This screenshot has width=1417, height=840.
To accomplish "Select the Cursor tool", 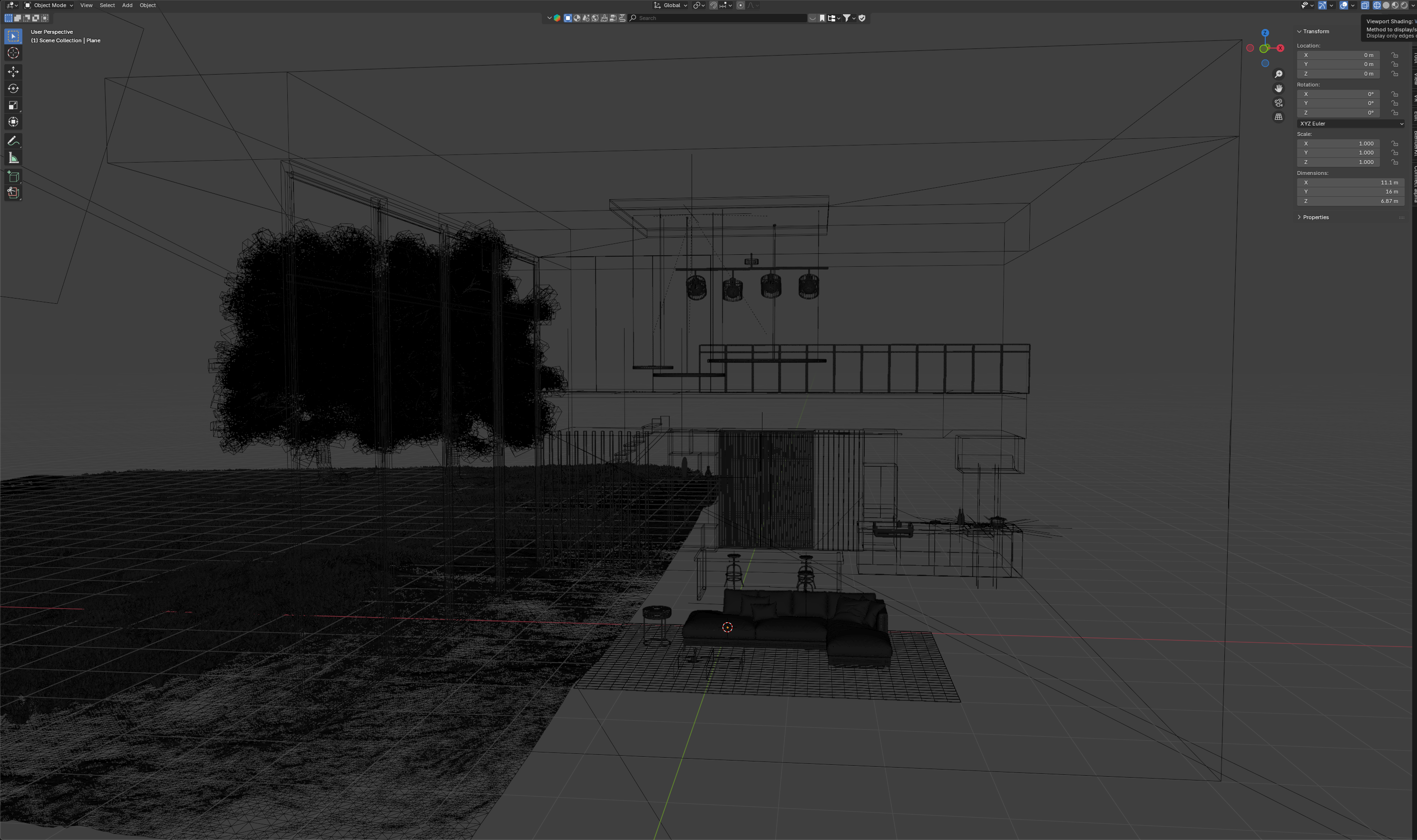I will tap(13, 53).
